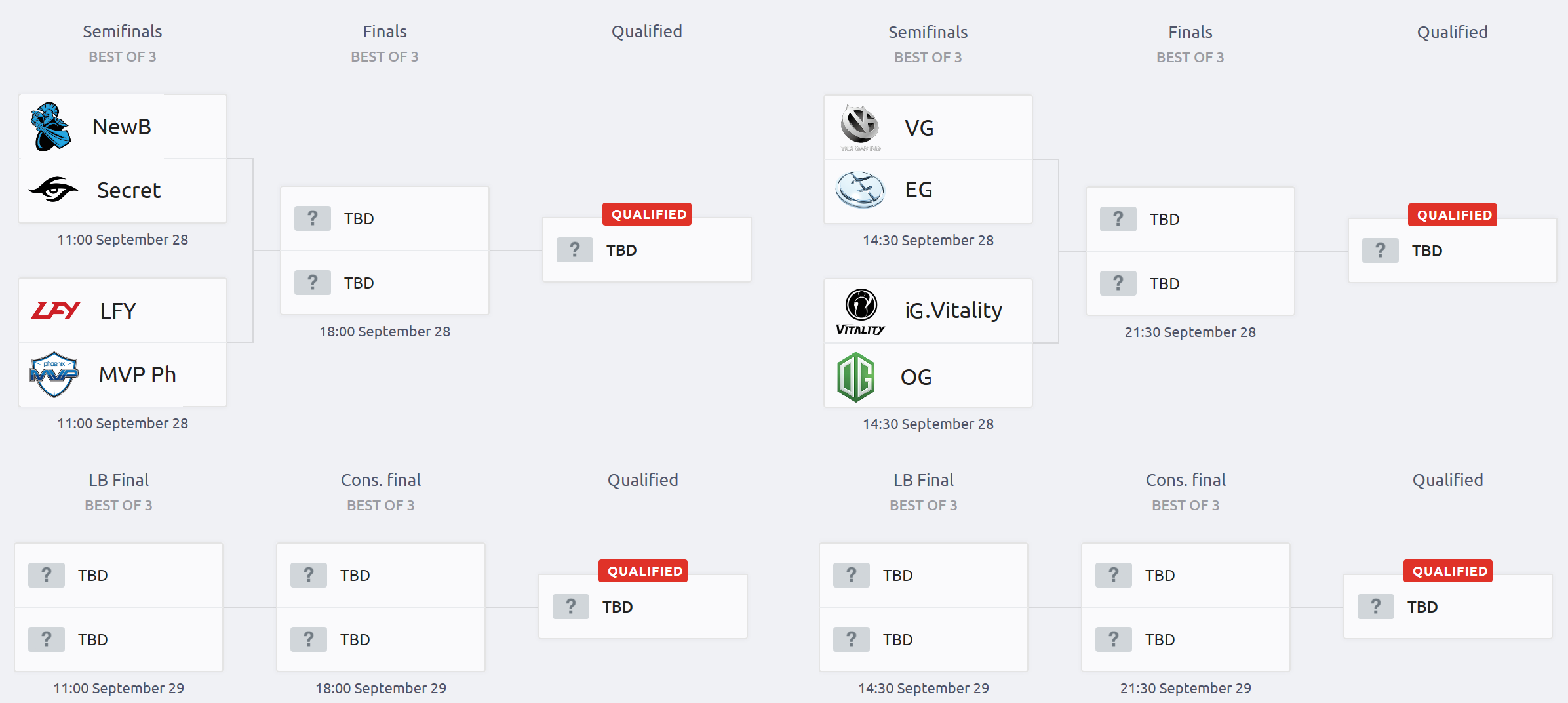Select the MVP Ph team name
1568x703 pixels.
tap(137, 374)
